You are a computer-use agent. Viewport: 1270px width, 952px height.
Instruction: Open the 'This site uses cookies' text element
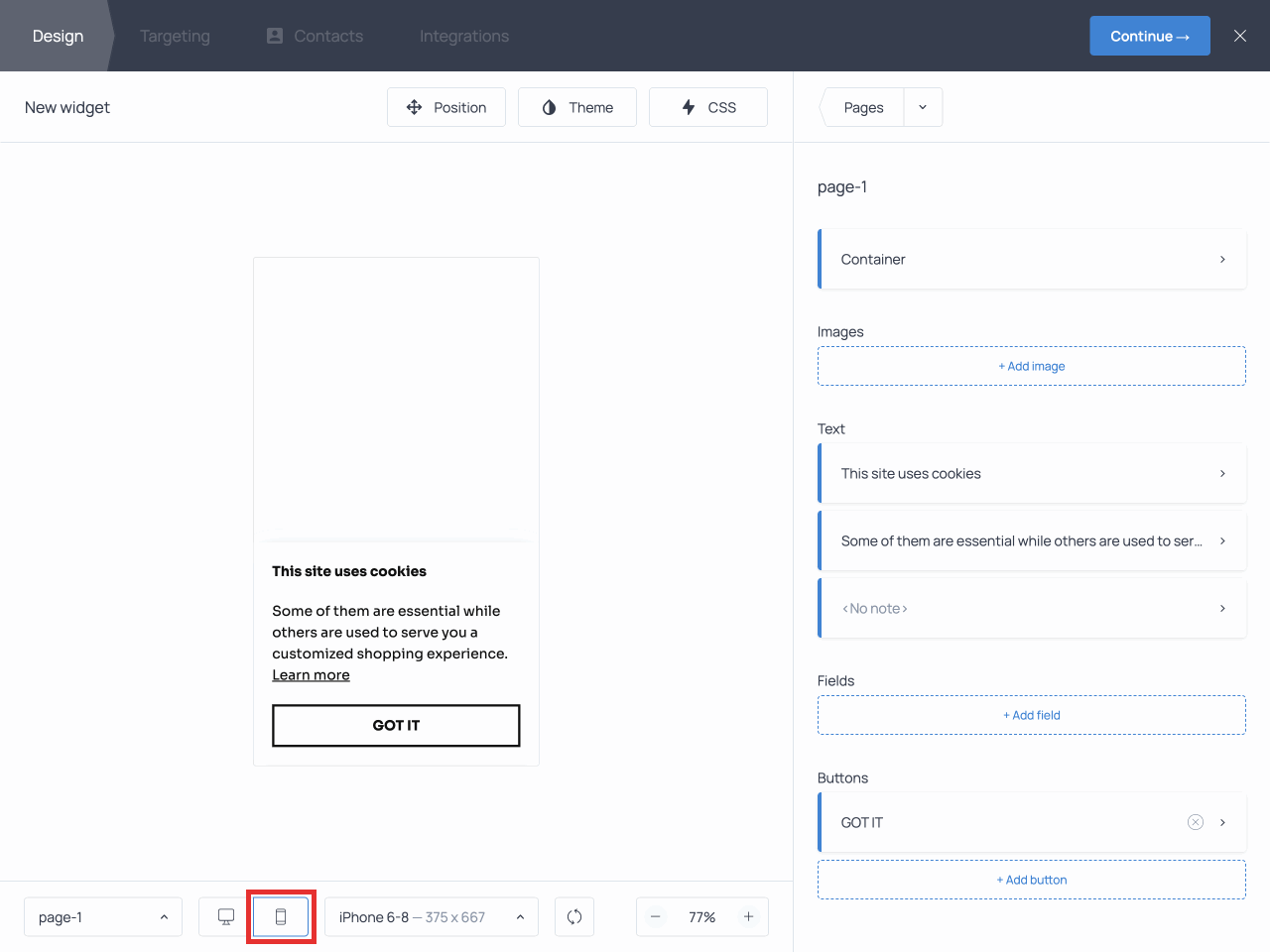point(1032,473)
